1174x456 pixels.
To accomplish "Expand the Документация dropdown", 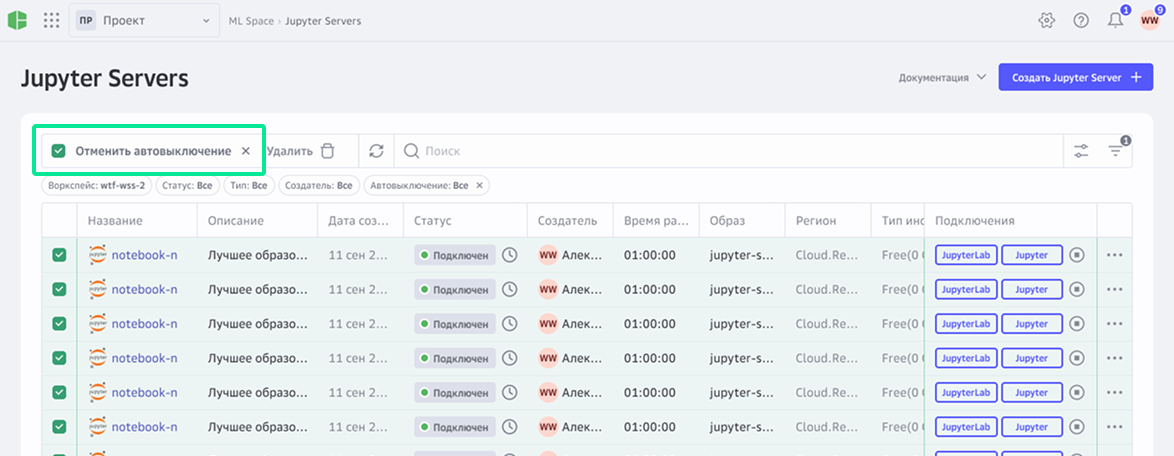I will 943,77.
